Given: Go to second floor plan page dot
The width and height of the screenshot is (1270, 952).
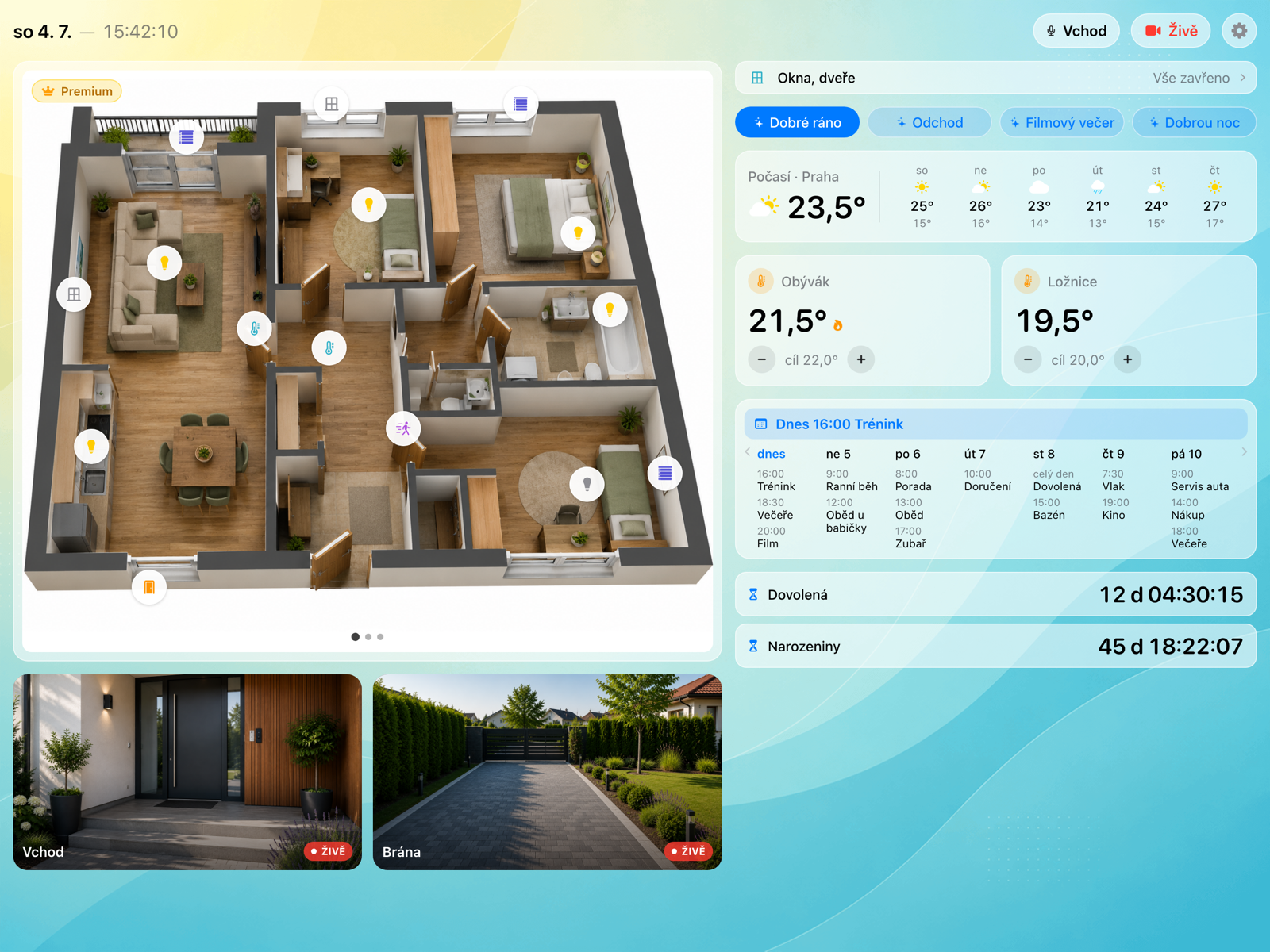Looking at the screenshot, I should pos(368,637).
